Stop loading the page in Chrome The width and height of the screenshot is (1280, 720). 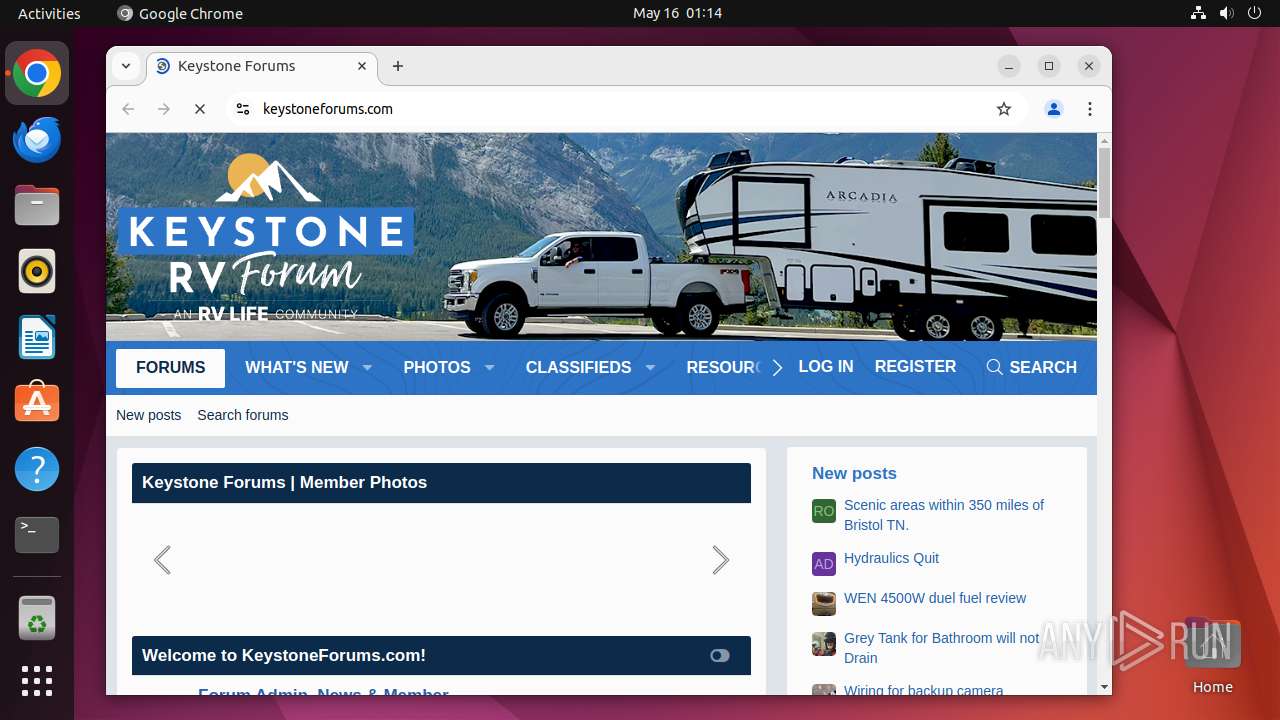pos(200,109)
